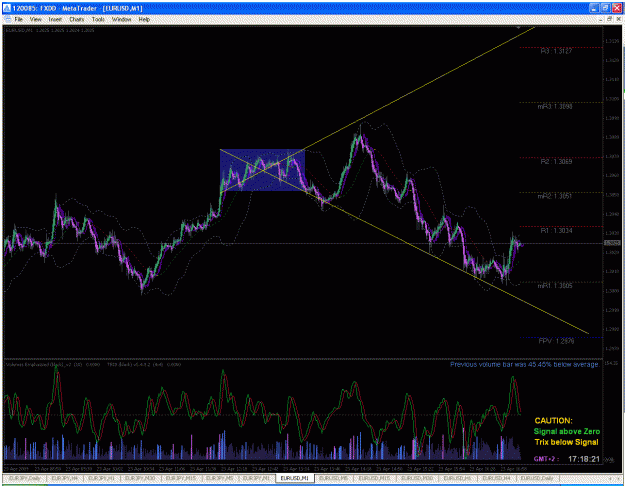
Task: Switch to the EURUSD,H4 chart tab
Action: pos(496,478)
